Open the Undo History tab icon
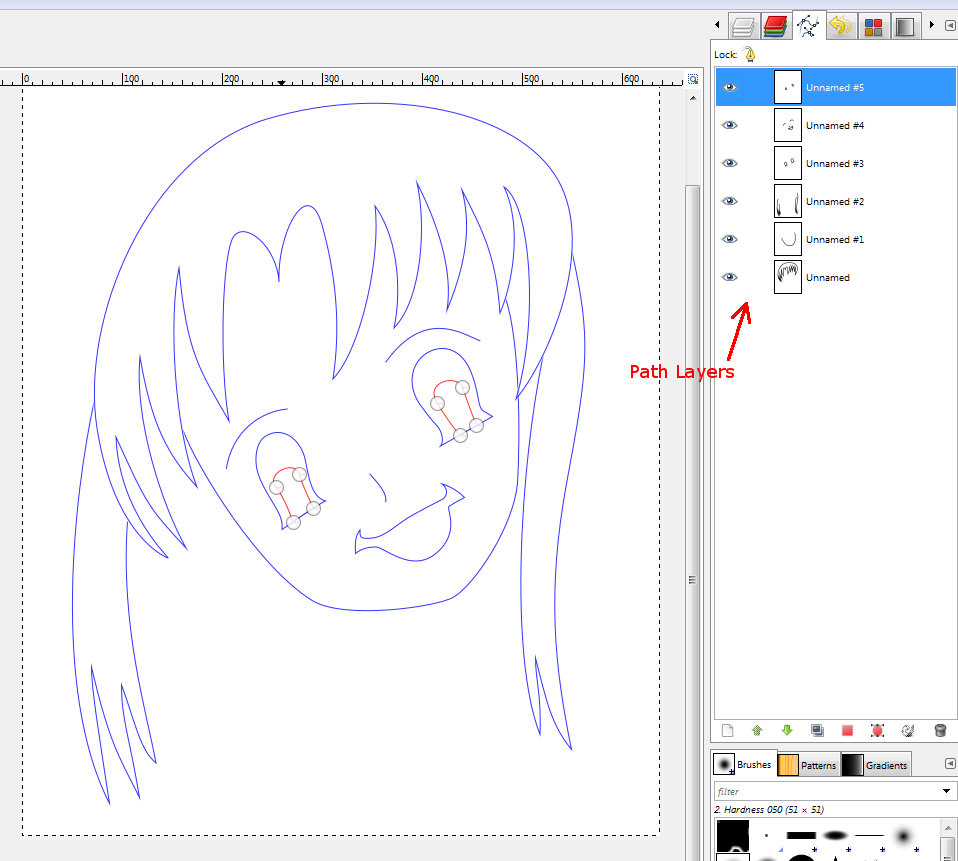 point(840,25)
